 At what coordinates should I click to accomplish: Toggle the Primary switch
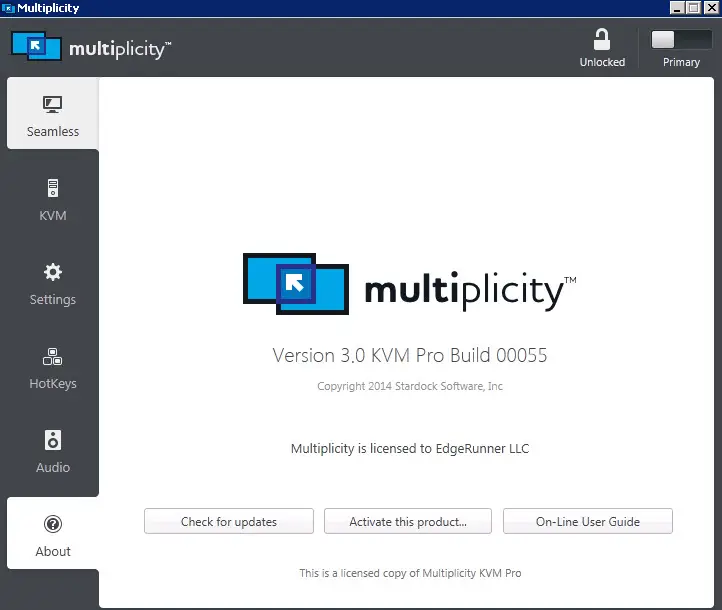click(681, 40)
